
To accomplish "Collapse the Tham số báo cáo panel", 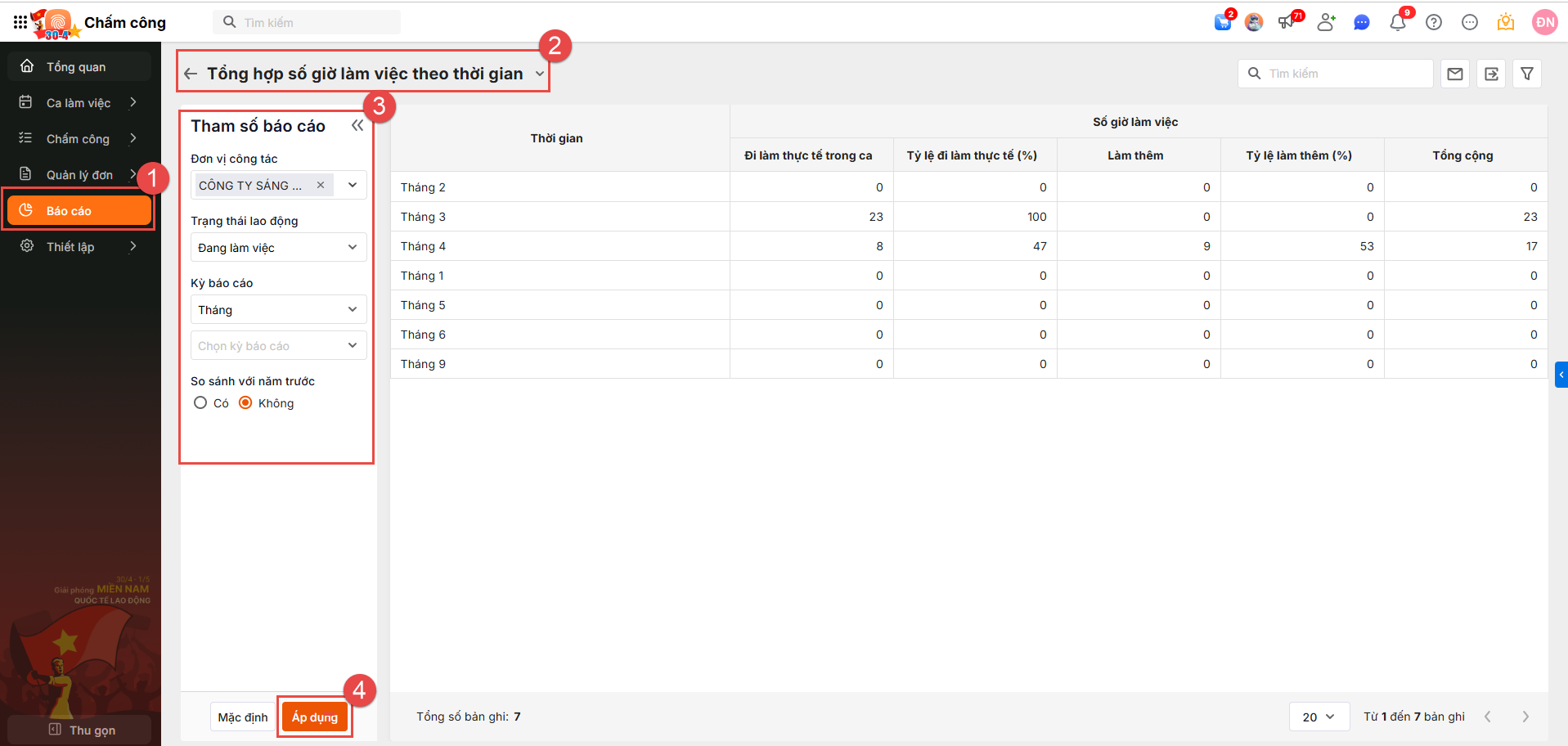I will tap(357, 125).
